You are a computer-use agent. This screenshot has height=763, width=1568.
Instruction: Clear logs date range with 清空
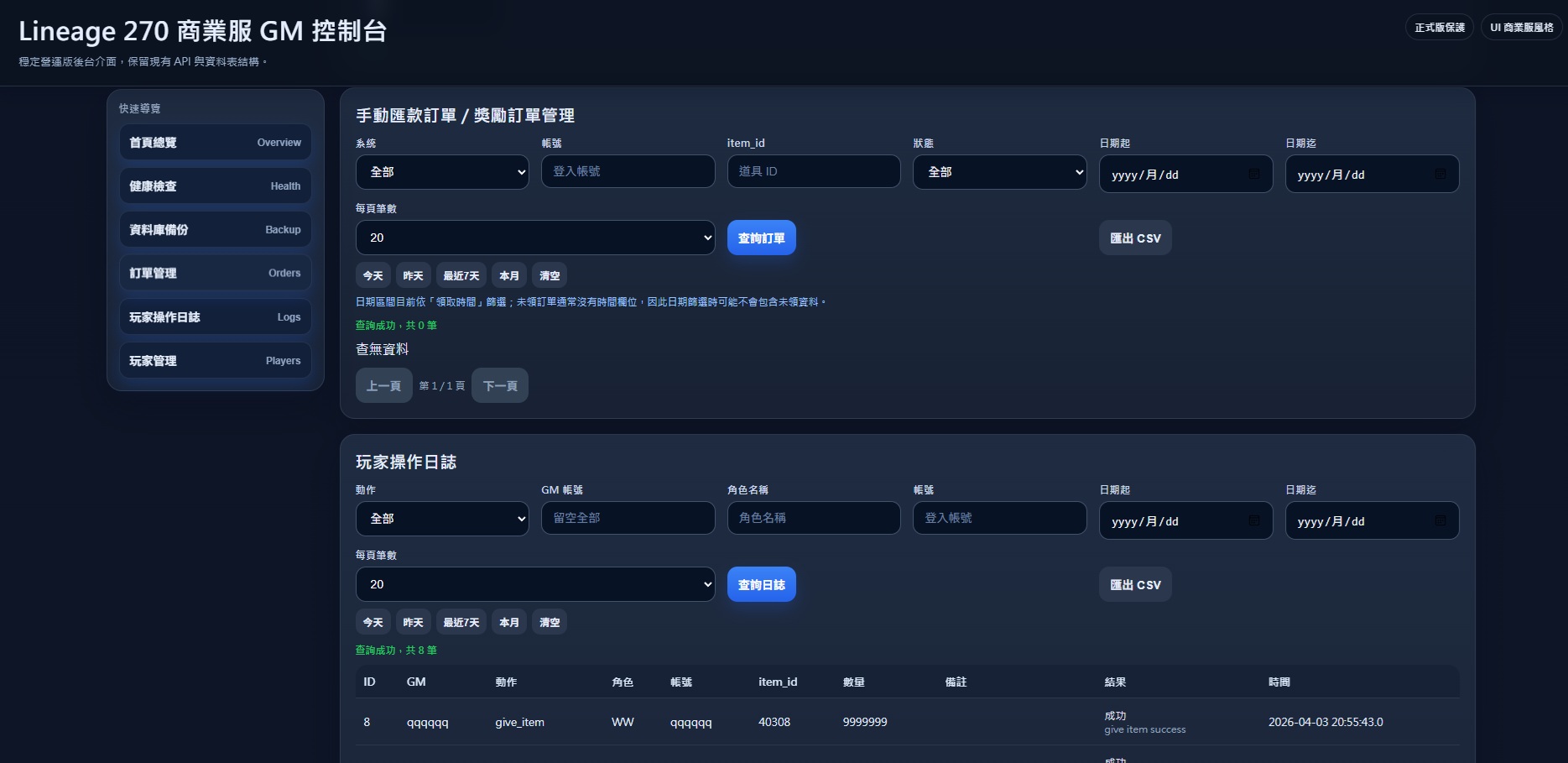pos(550,622)
